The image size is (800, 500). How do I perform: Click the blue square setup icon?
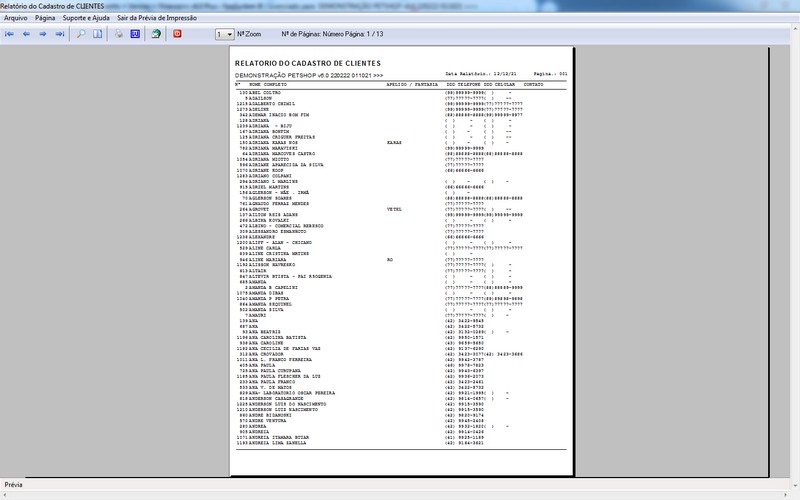[x=135, y=34]
